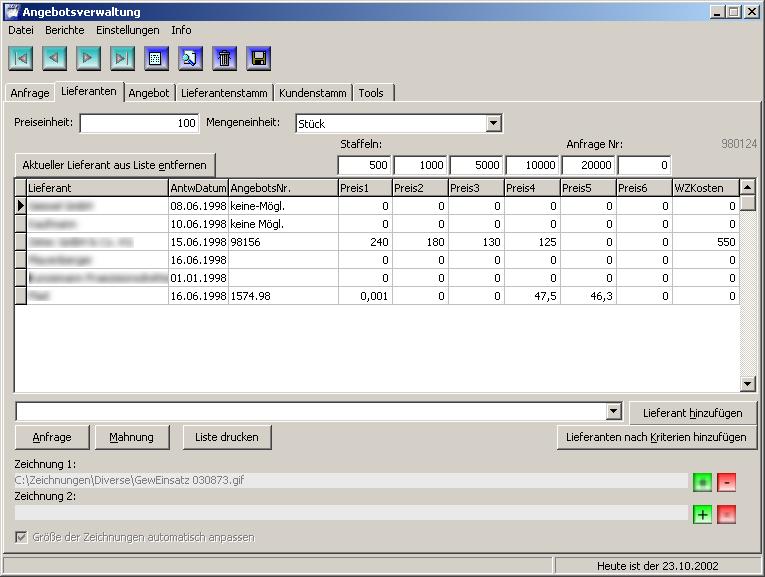Select the Preis1 cell '0,001'
The image size is (765, 577).
(x=365, y=296)
